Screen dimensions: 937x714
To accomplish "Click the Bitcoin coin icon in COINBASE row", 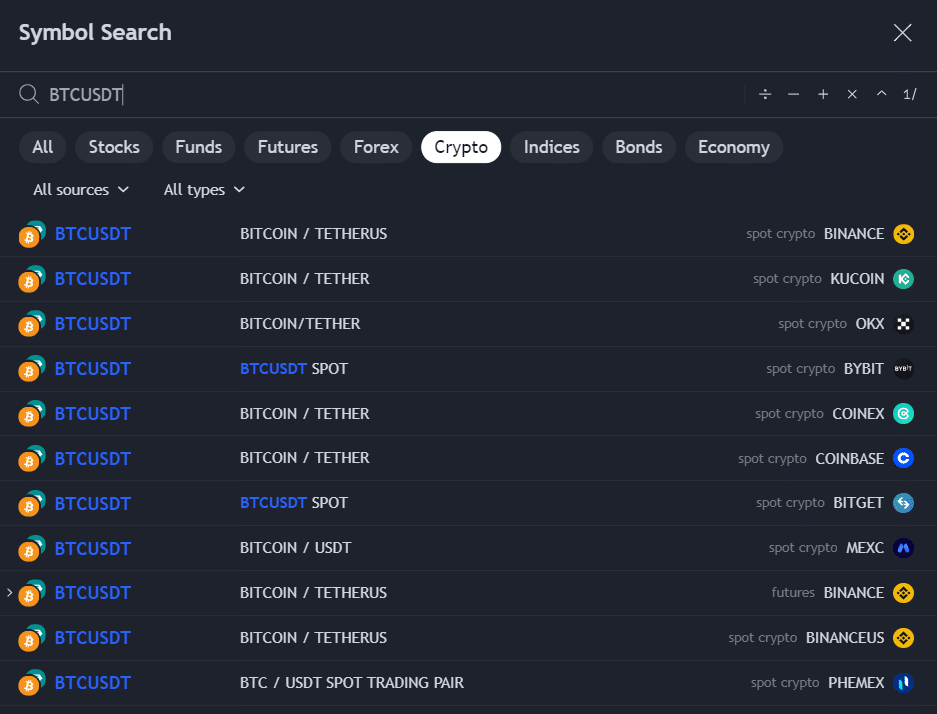I will coord(29,462).
